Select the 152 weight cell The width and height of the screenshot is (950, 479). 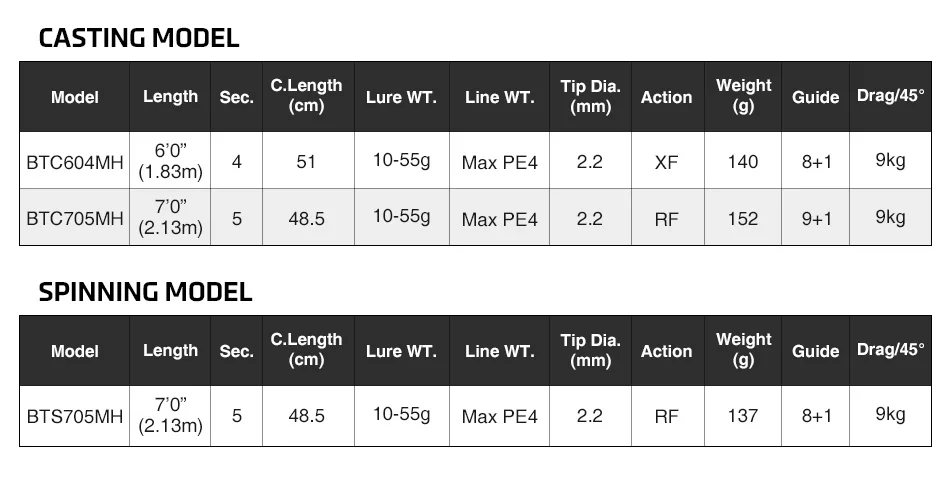[743, 219]
